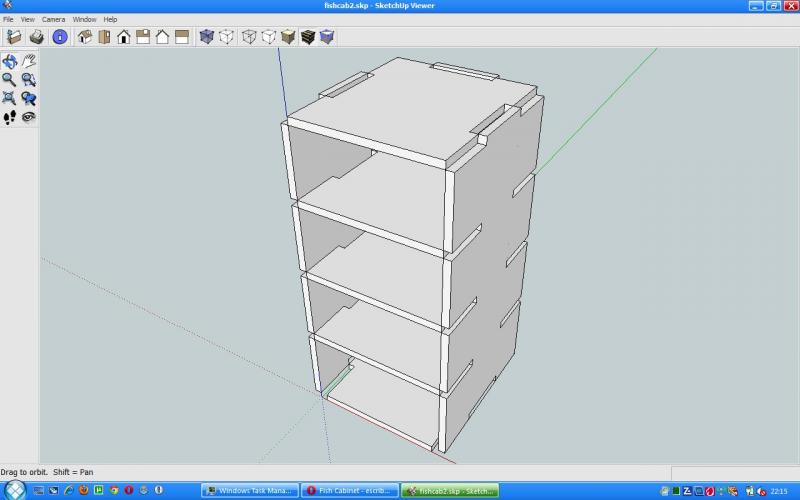Select the Pan hand tool
Viewport: 800px width, 500px height.
pos(29,61)
